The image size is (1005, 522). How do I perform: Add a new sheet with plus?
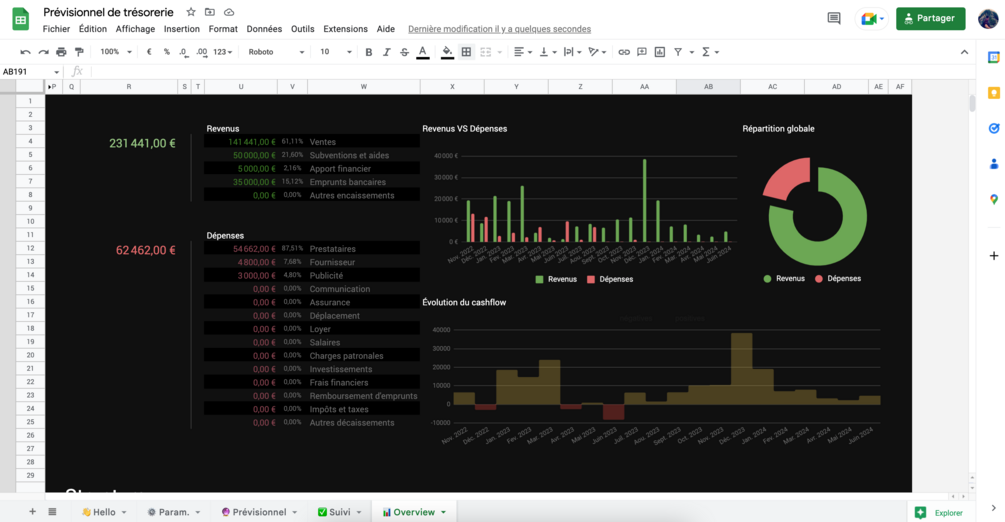32,512
